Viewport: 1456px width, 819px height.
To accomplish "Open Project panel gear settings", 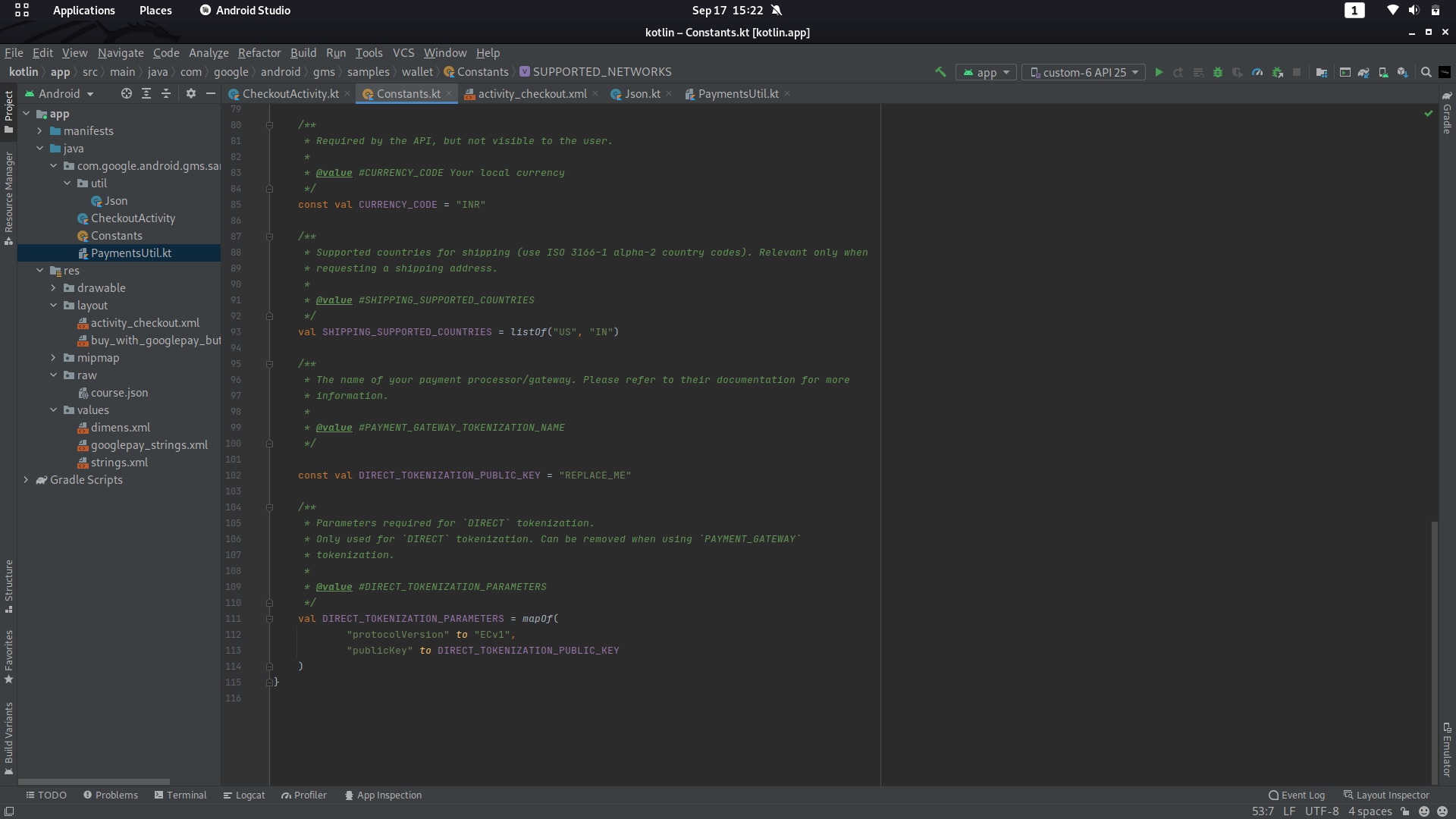I will click(191, 93).
